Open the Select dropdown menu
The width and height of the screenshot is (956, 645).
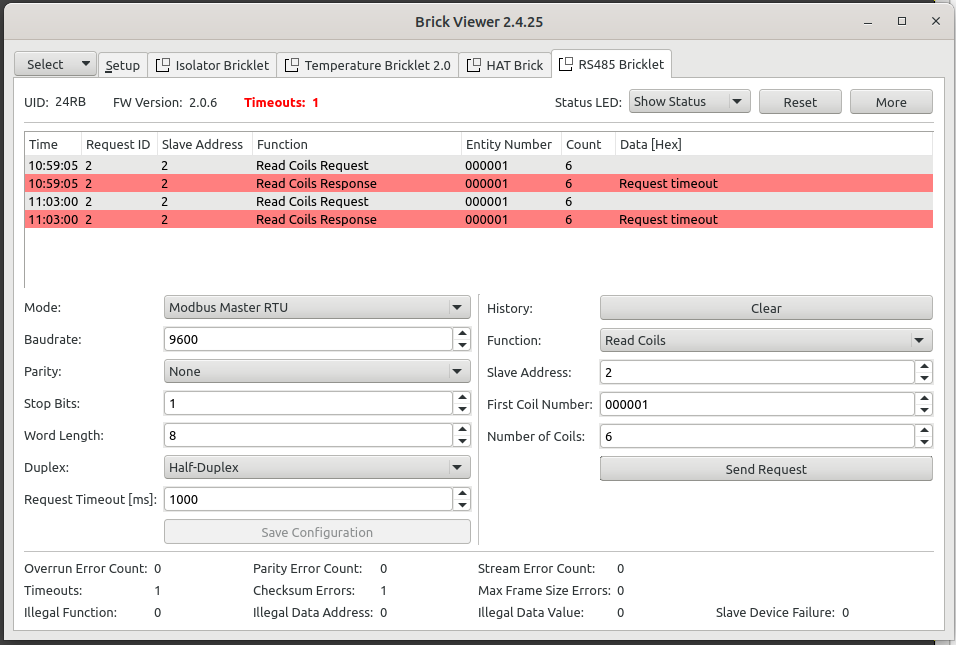tap(55, 64)
